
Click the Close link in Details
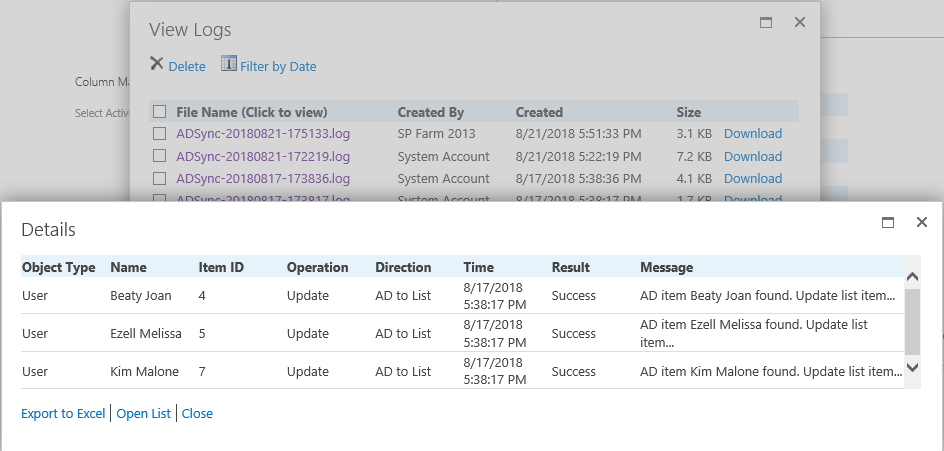(x=197, y=413)
